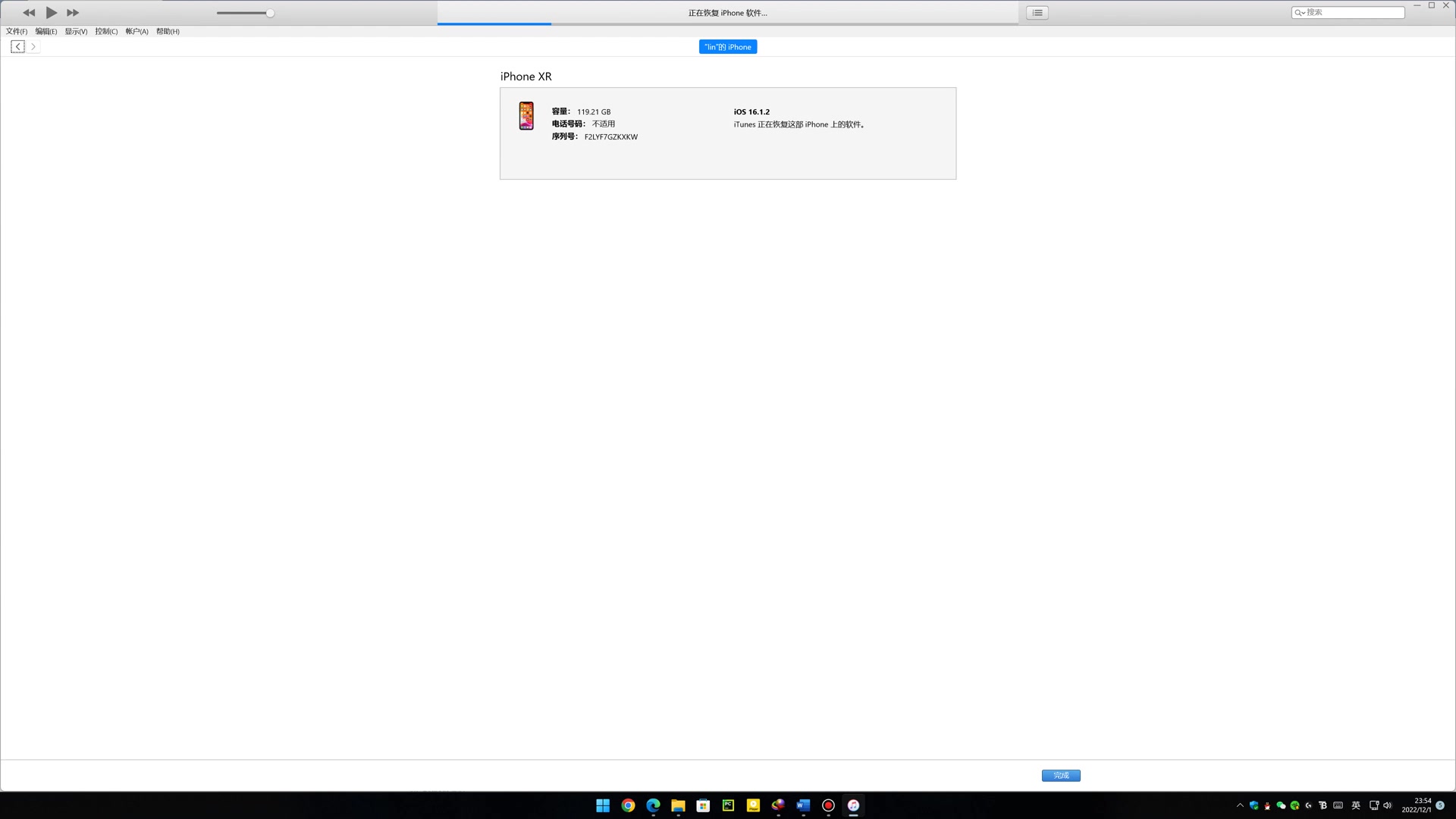The width and height of the screenshot is (1456, 819).
Task: Click status text 正在恢复 iPhone 软件...
Action: pos(728,13)
